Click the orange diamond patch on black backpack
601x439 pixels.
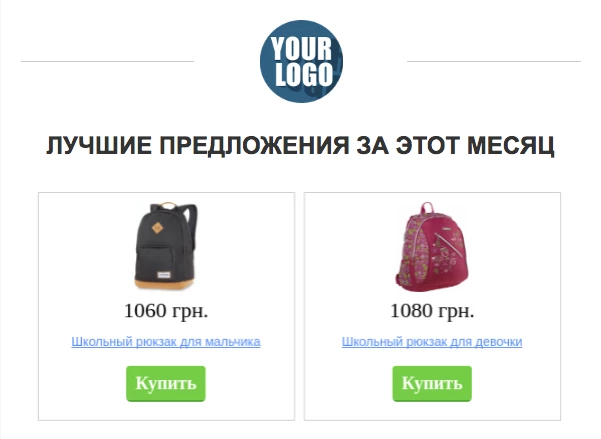(x=157, y=229)
